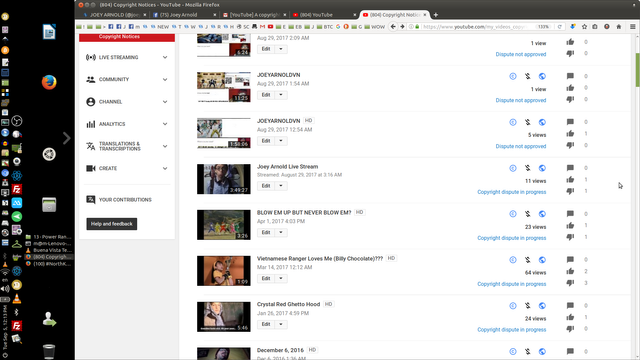Open Crystal Red Ghetto Hood title link
Screen dimensions: 640x360
[x=288, y=304]
